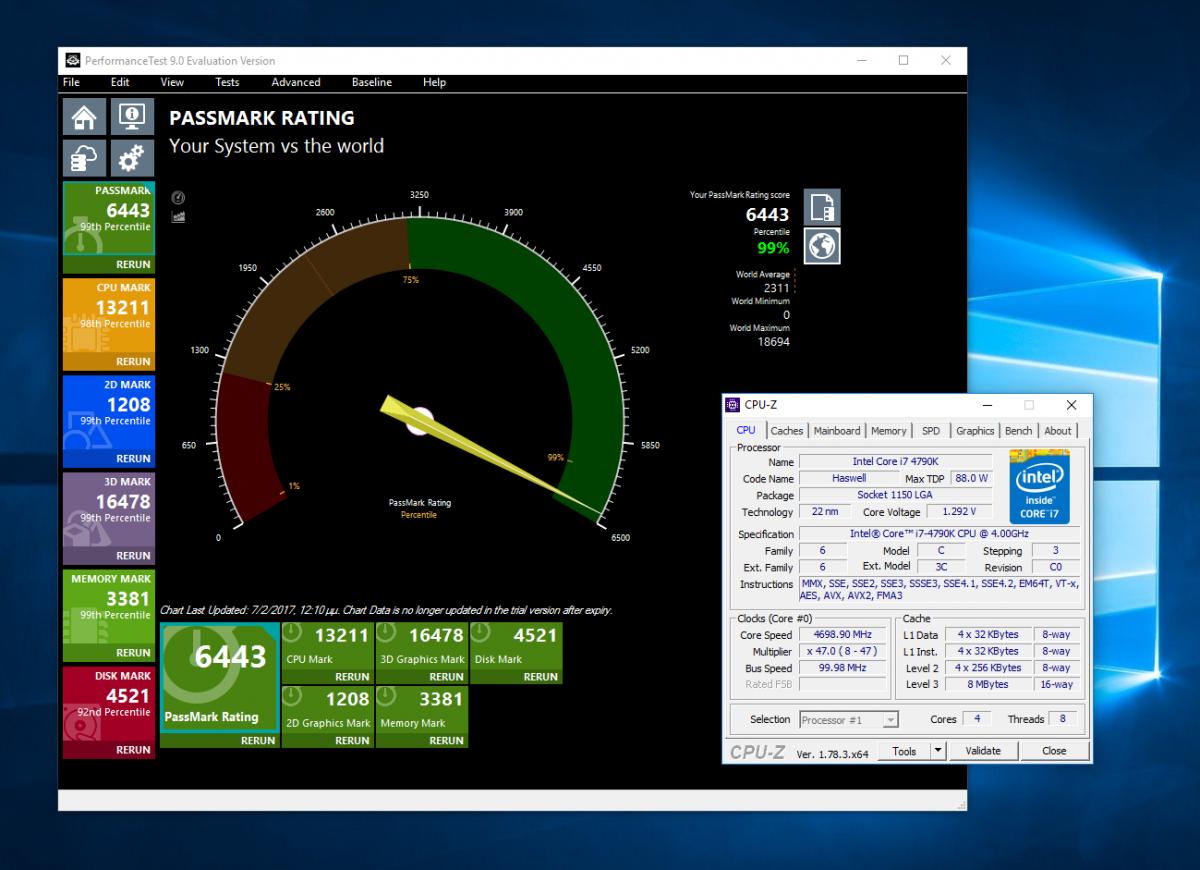The width and height of the screenshot is (1200, 870).
Task: Select the CPU tab in CPU-Z
Action: (746, 430)
